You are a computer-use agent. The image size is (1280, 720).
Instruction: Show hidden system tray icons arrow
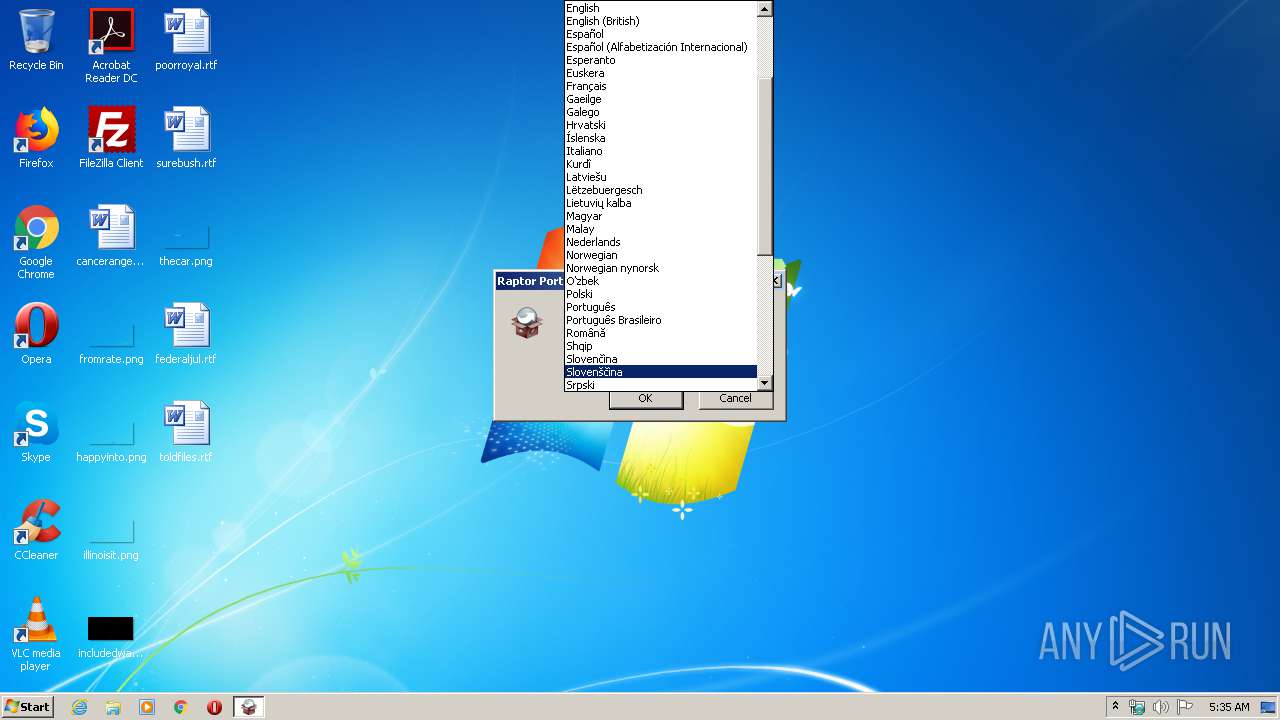click(1115, 707)
